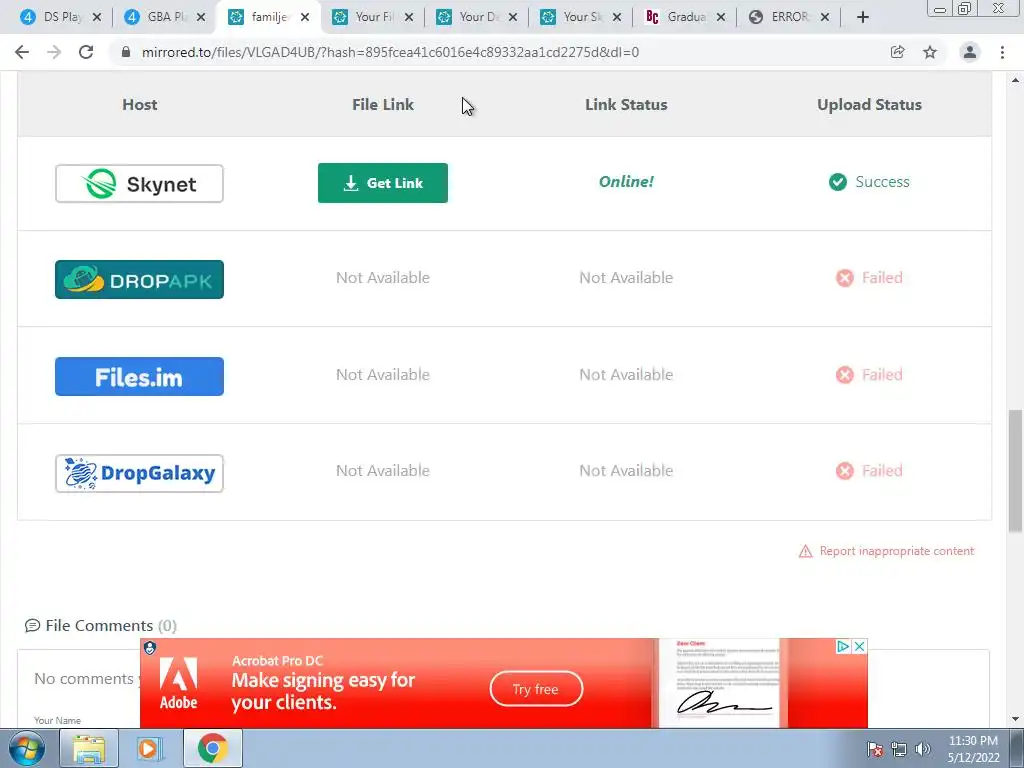
Task: Open media player from taskbar
Action: coord(150,748)
